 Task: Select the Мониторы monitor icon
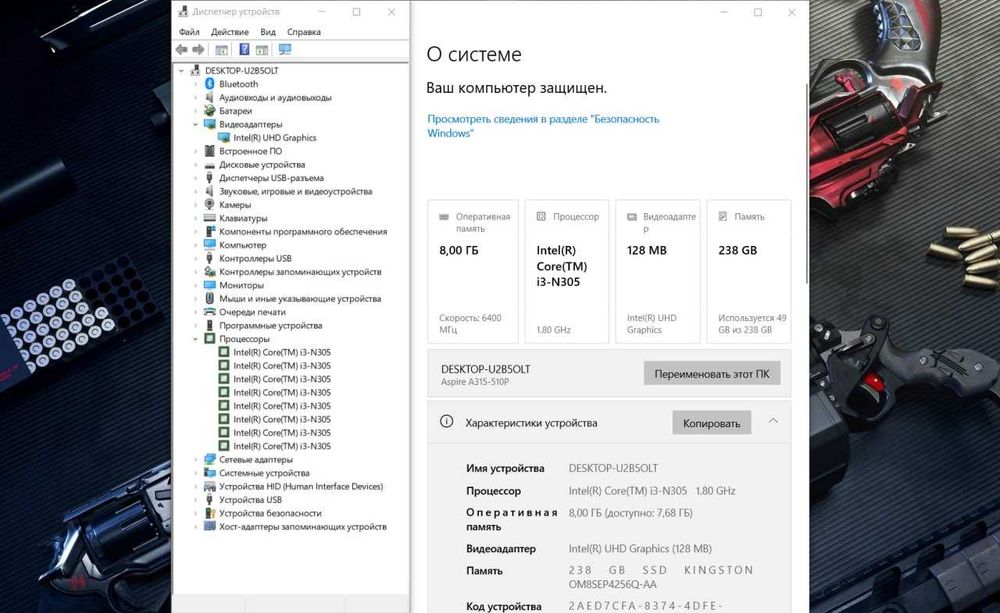pos(210,284)
